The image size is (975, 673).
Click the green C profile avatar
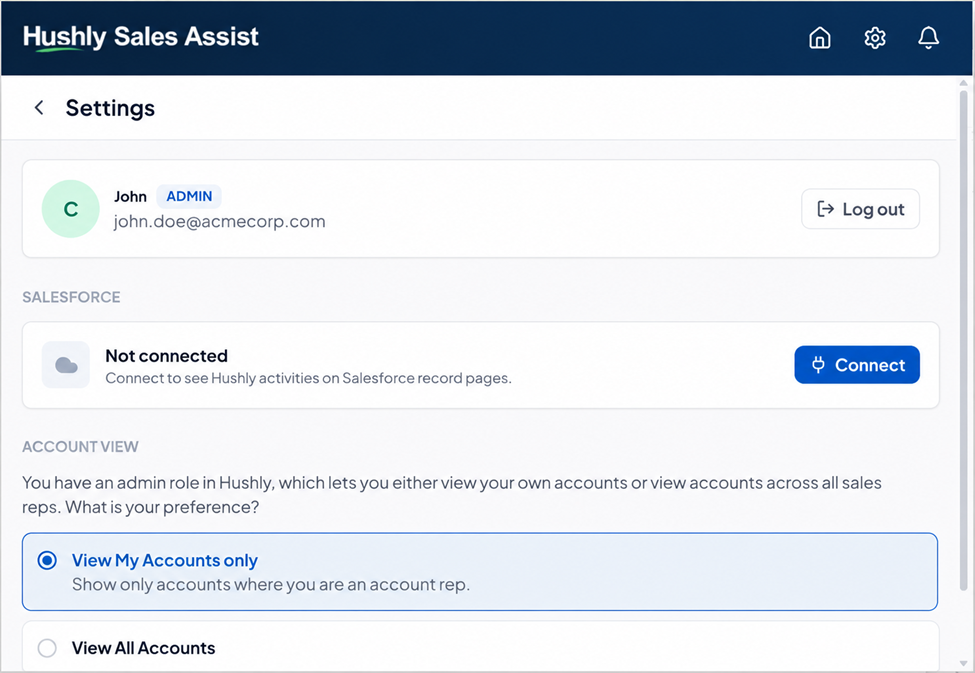click(x=70, y=209)
